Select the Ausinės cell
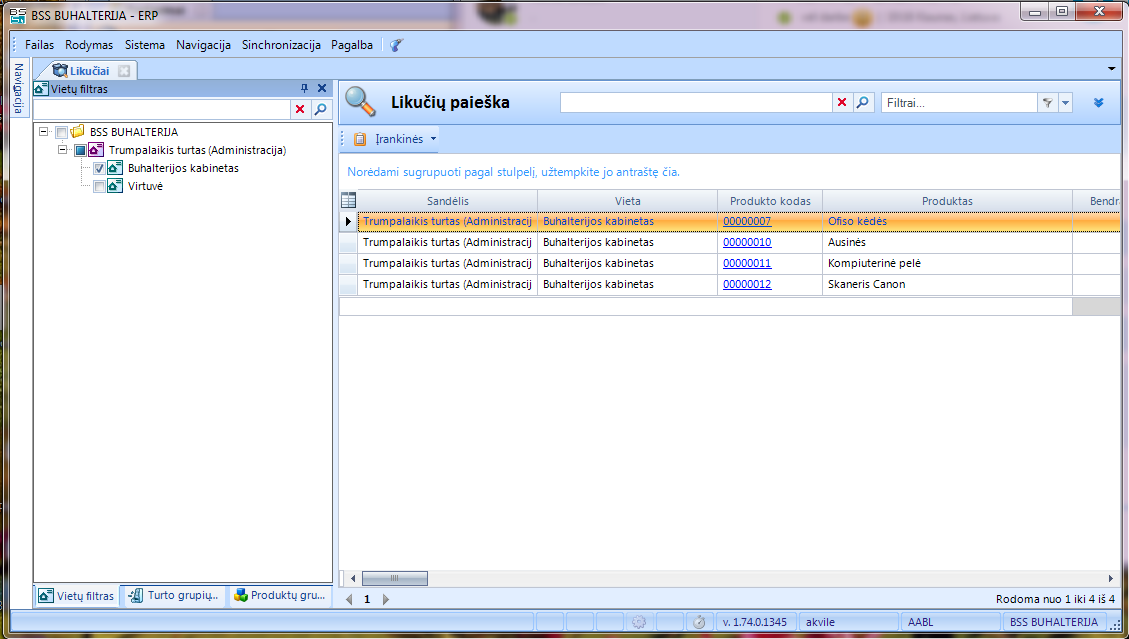 [x=948, y=242]
